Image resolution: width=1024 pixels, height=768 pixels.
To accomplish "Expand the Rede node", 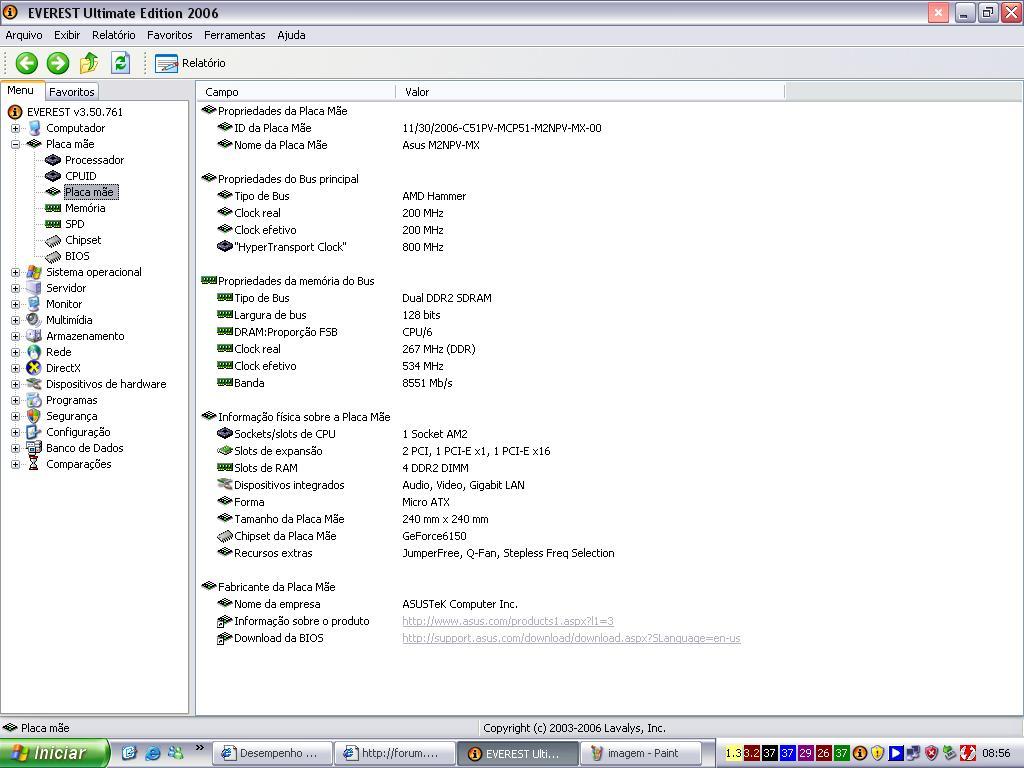I will pos(16,353).
